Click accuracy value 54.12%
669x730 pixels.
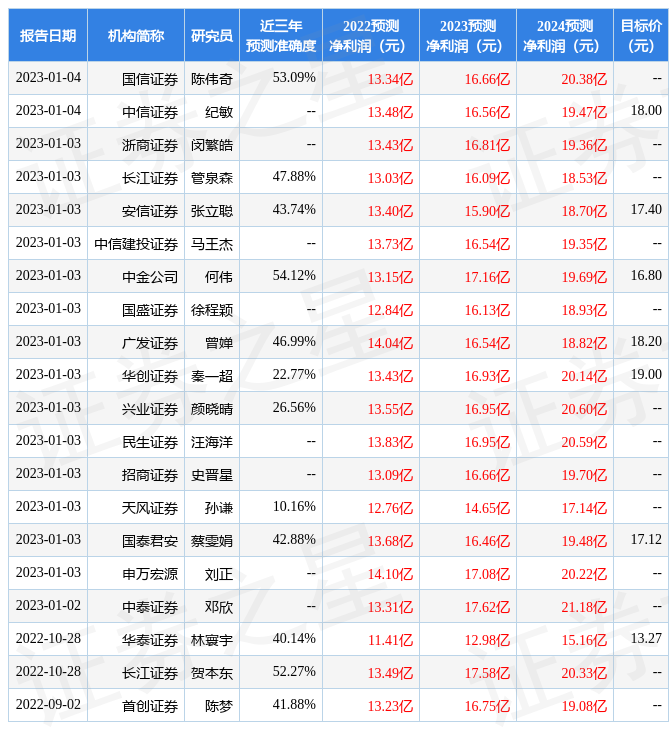[x=294, y=276]
